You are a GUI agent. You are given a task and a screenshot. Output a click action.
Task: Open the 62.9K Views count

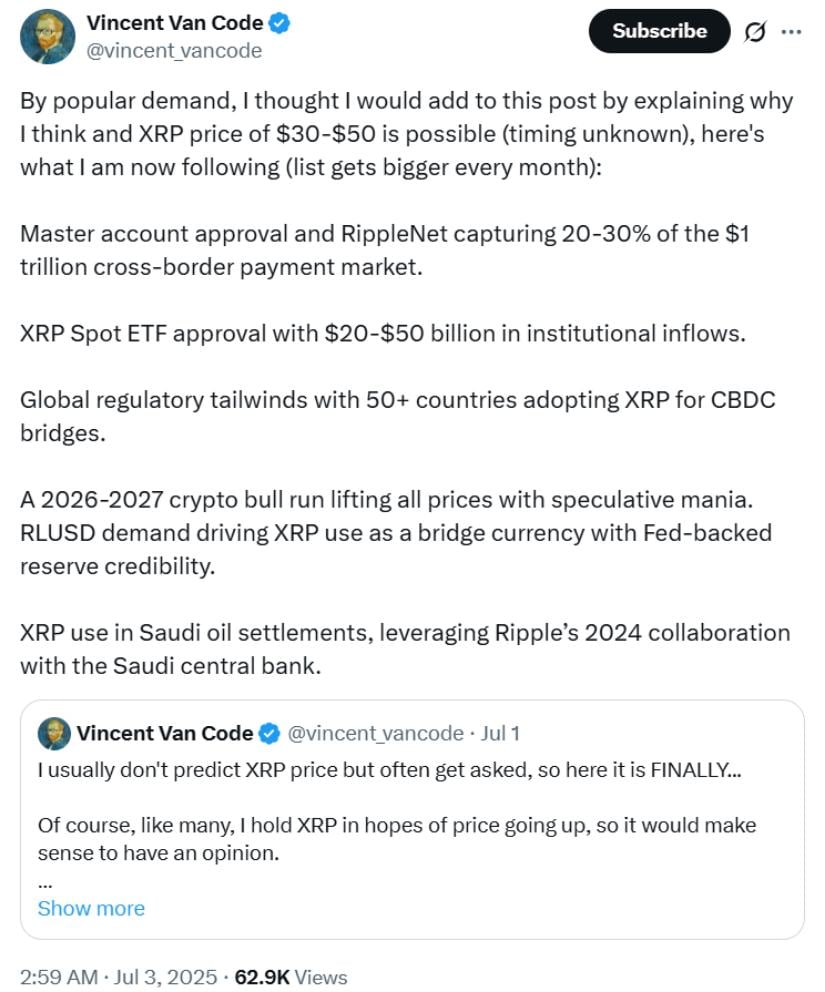coord(291,977)
